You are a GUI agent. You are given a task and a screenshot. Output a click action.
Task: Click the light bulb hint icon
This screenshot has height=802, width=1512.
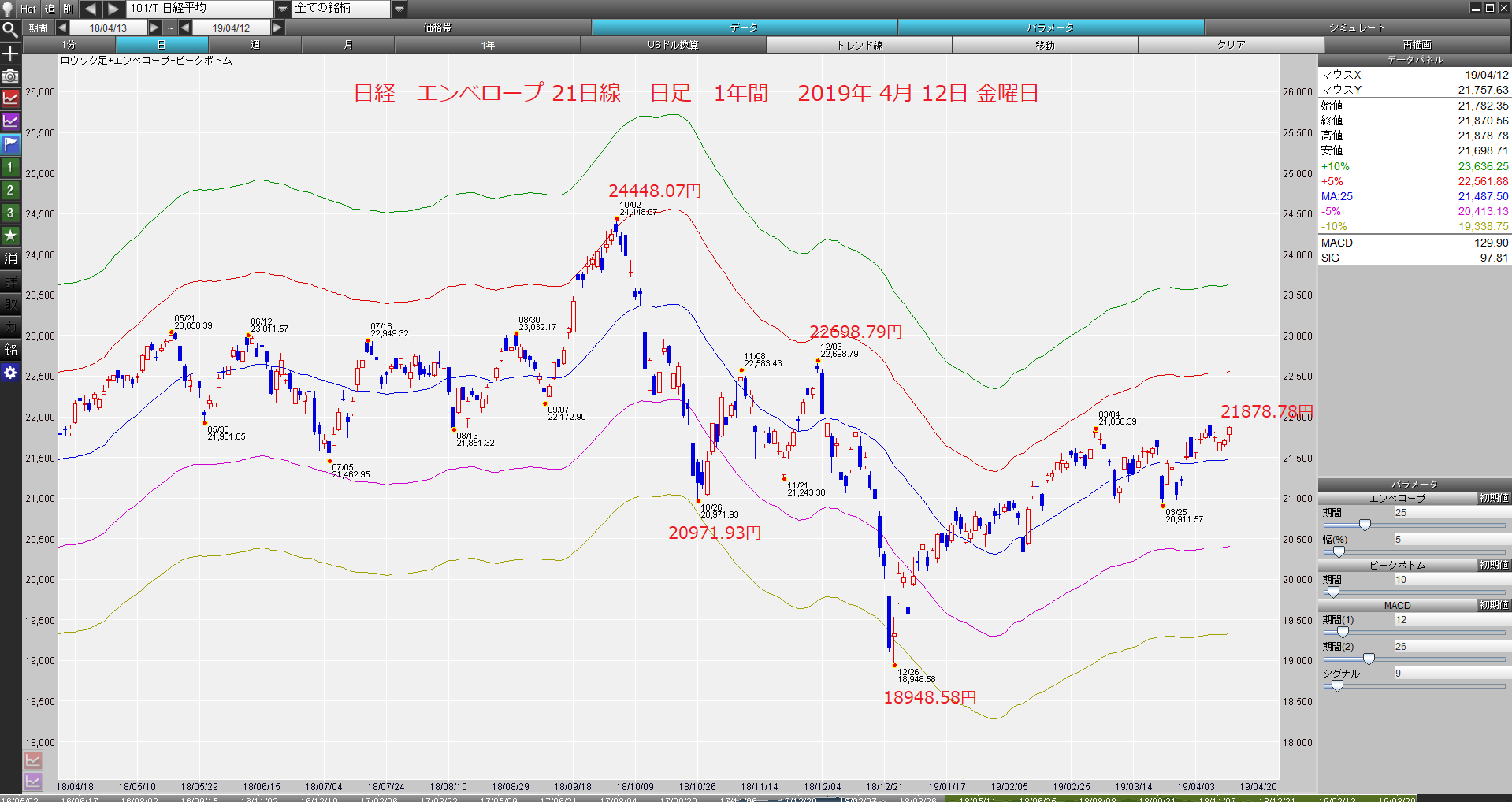tap(8, 9)
